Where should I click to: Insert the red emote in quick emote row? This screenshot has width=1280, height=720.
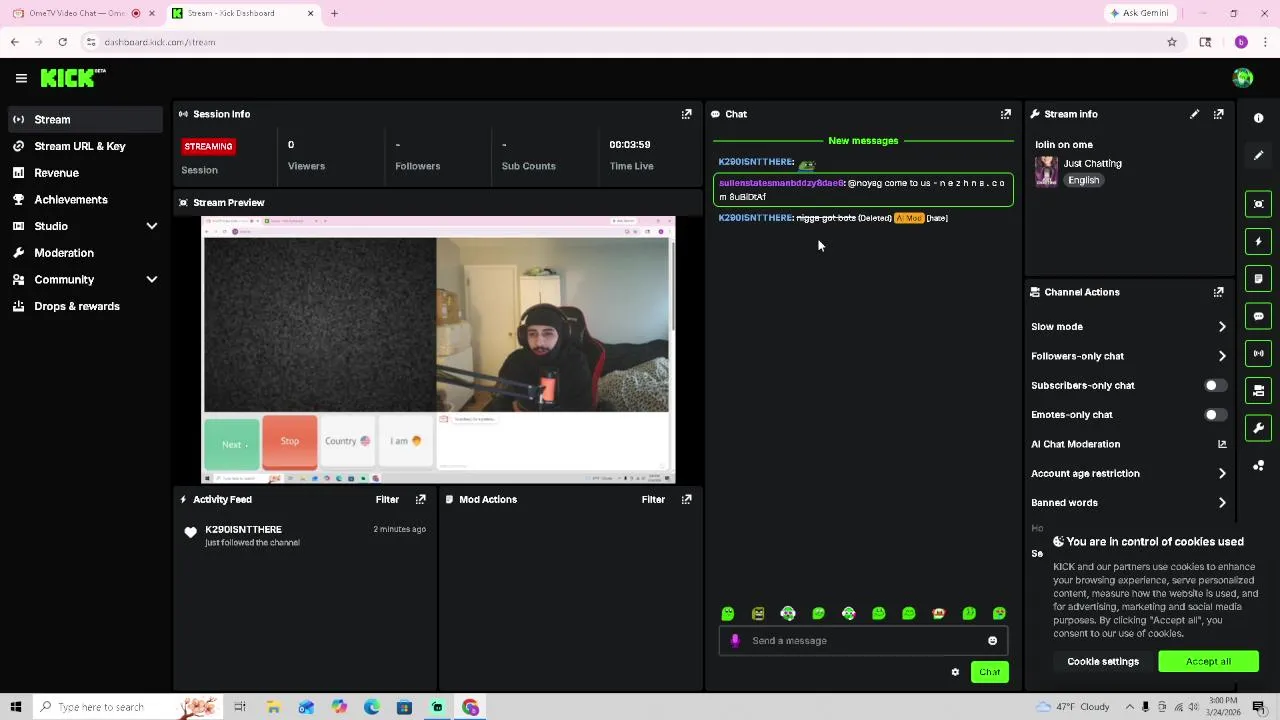coord(939,613)
